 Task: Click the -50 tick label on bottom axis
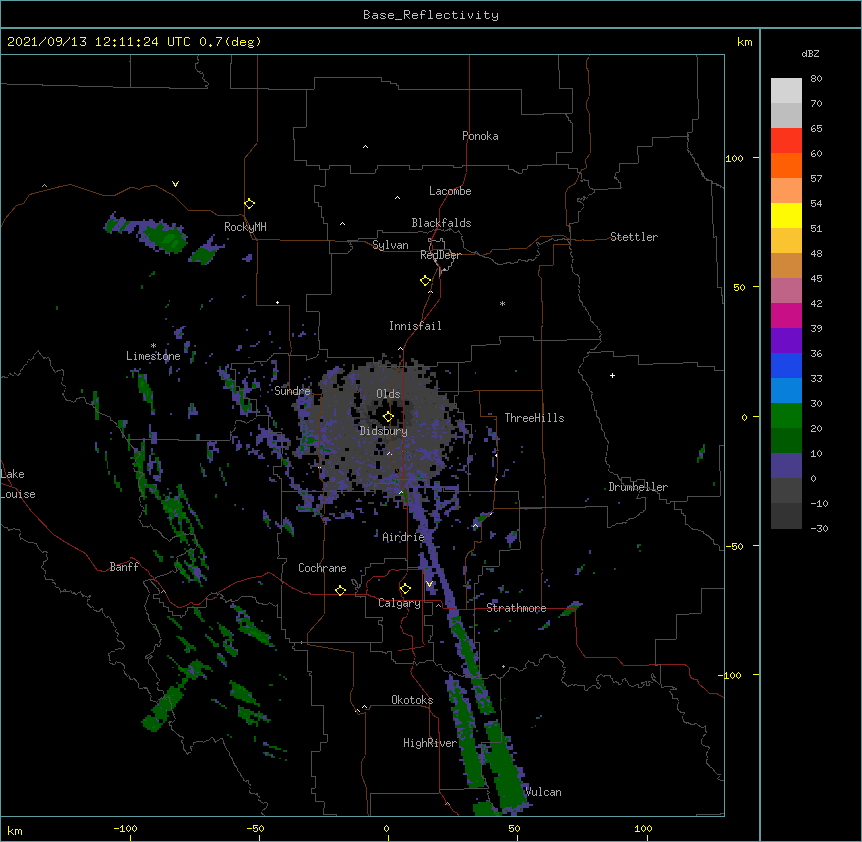tap(255, 828)
